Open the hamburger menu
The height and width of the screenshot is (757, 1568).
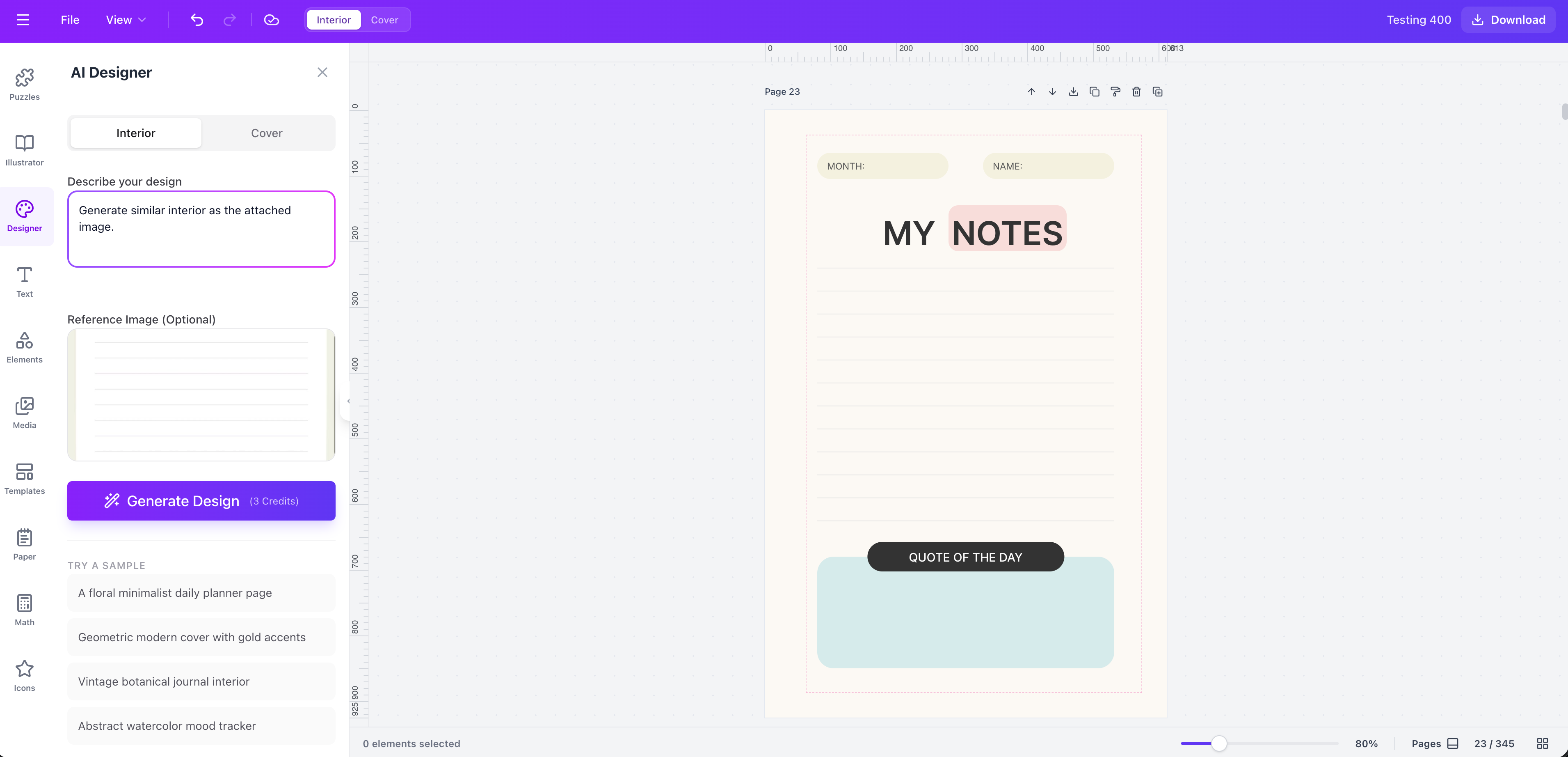click(x=23, y=19)
